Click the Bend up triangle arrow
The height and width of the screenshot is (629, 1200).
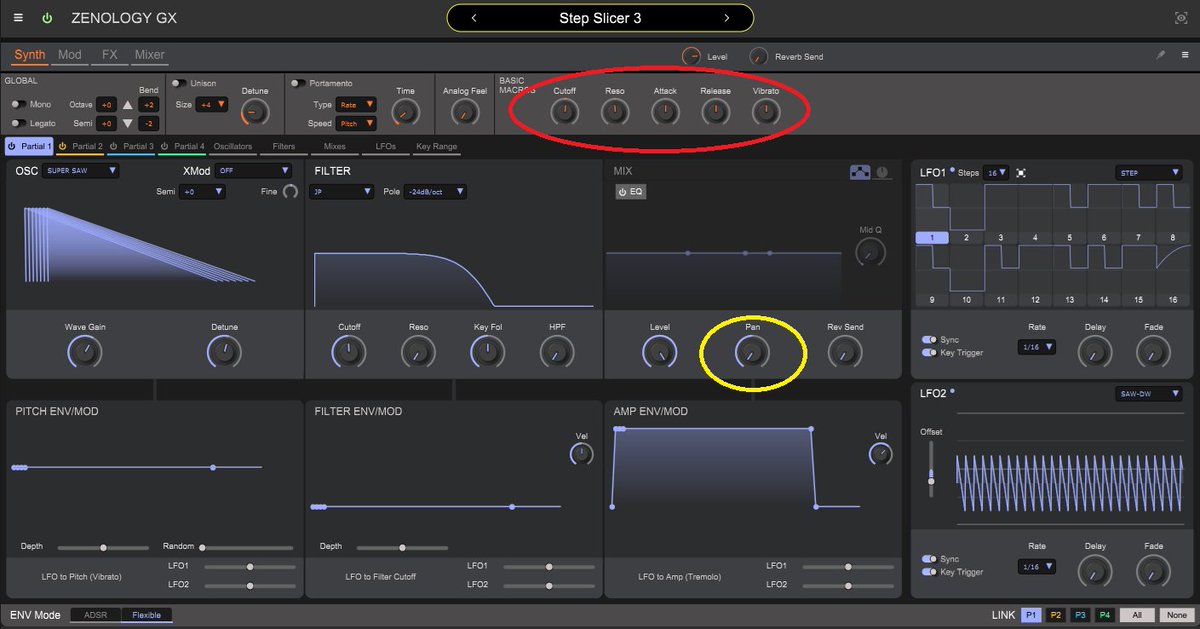tap(127, 104)
